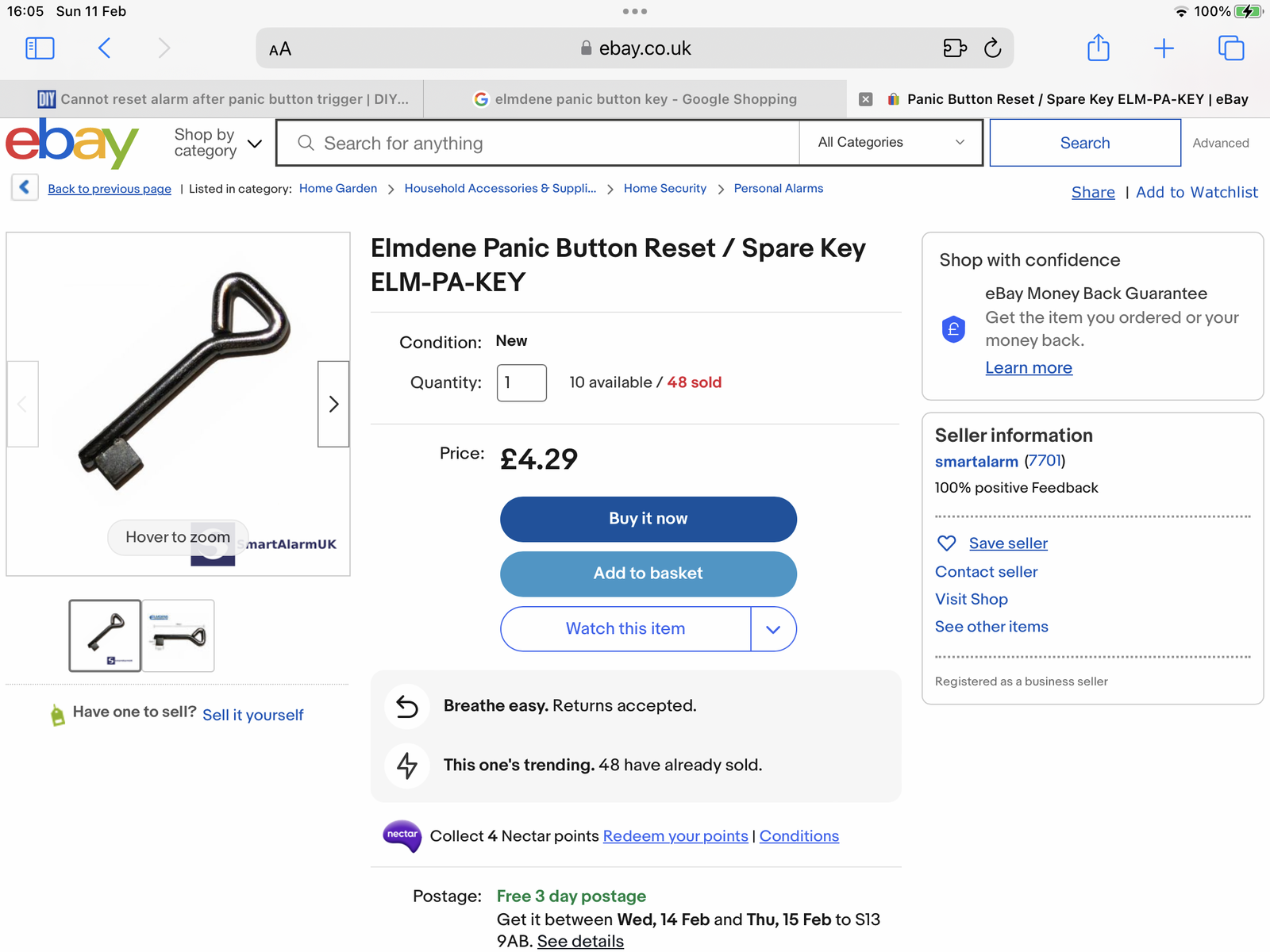Click the extensions puzzle icon in address bar
Screen dimensions: 1270x952
click(x=955, y=48)
